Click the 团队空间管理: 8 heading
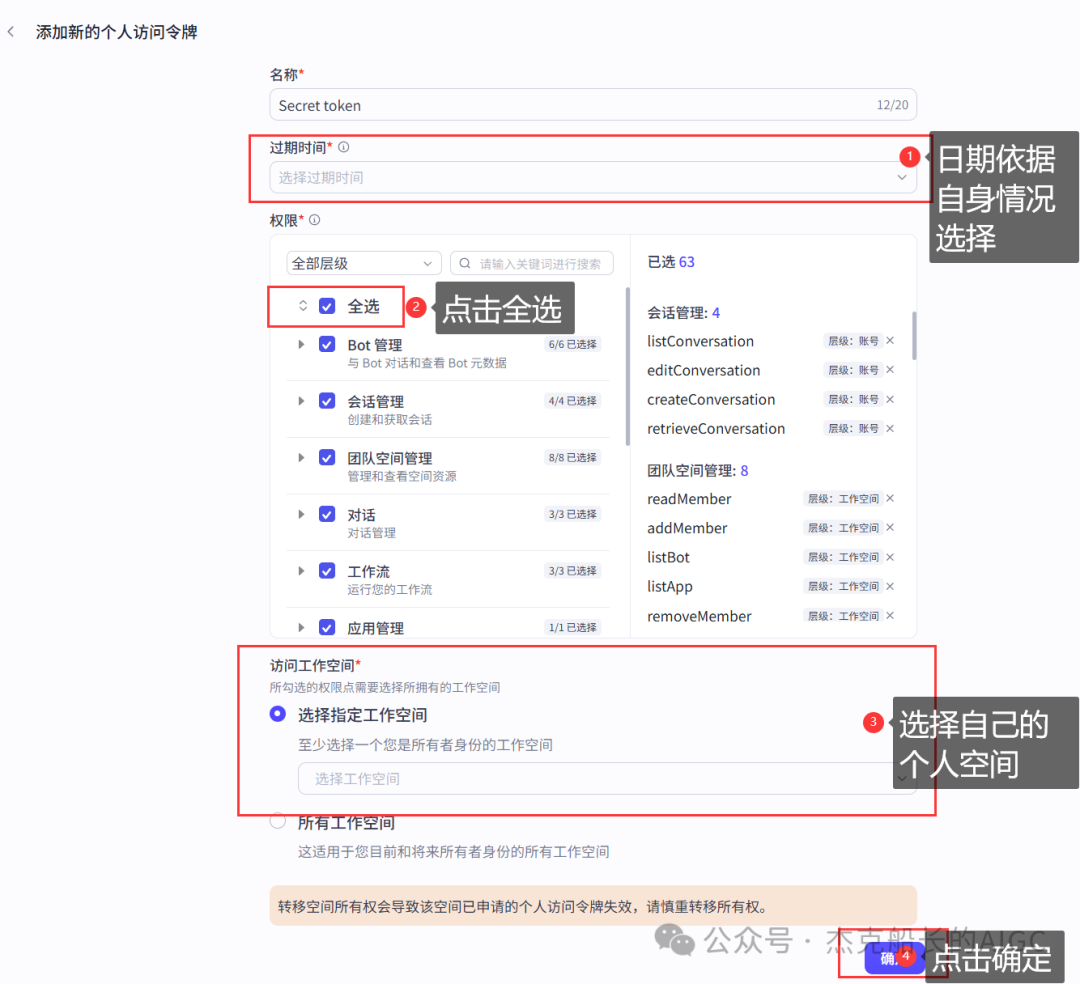Image resolution: width=1080 pixels, height=984 pixels. 698,470
